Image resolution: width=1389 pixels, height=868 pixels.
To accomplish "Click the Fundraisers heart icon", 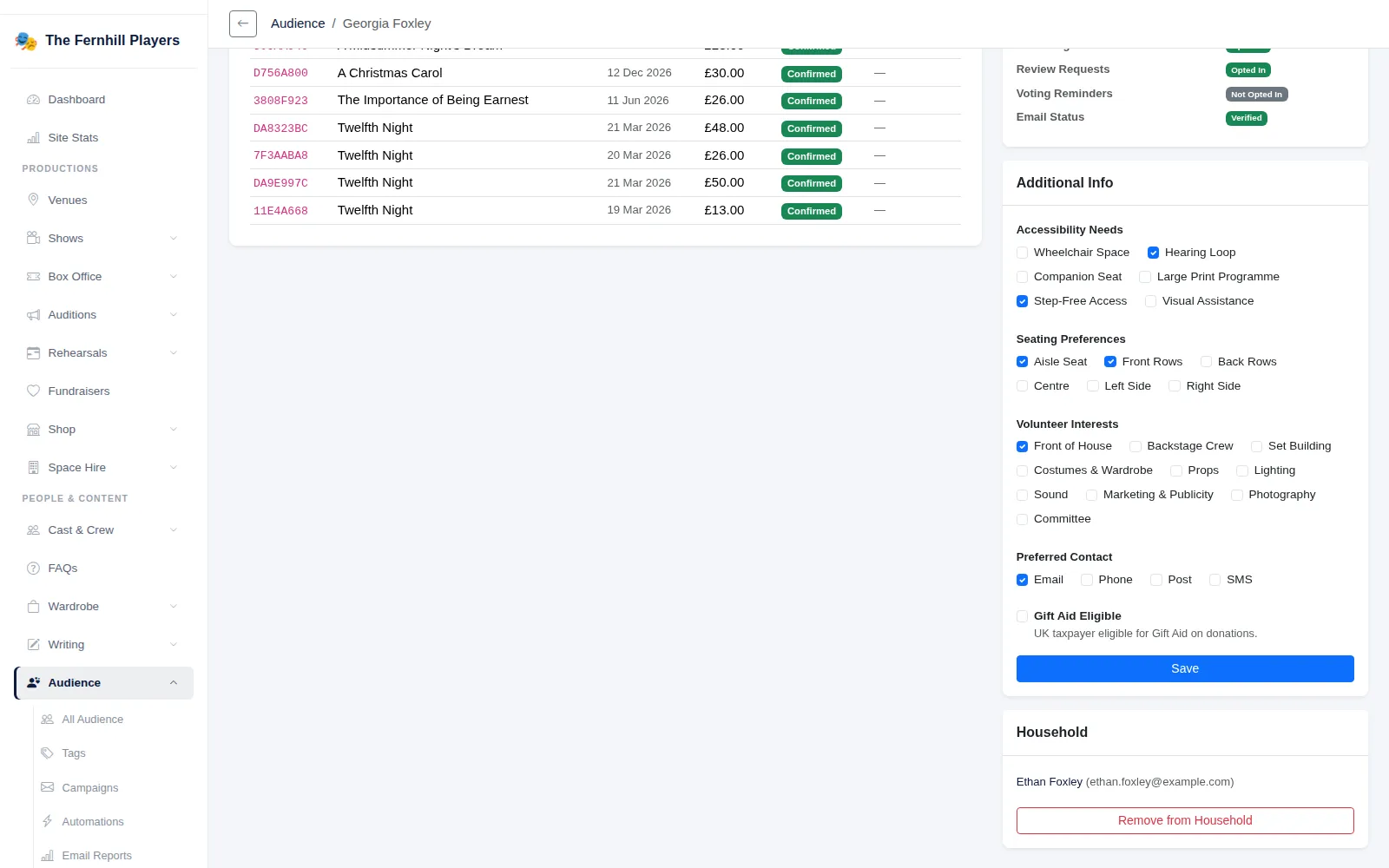I will click(33, 391).
